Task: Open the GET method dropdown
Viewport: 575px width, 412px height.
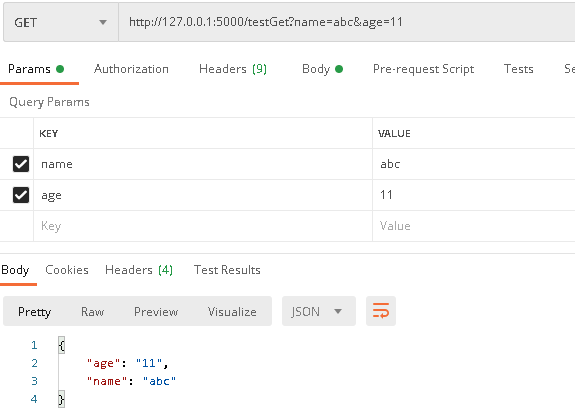Action: [61, 22]
